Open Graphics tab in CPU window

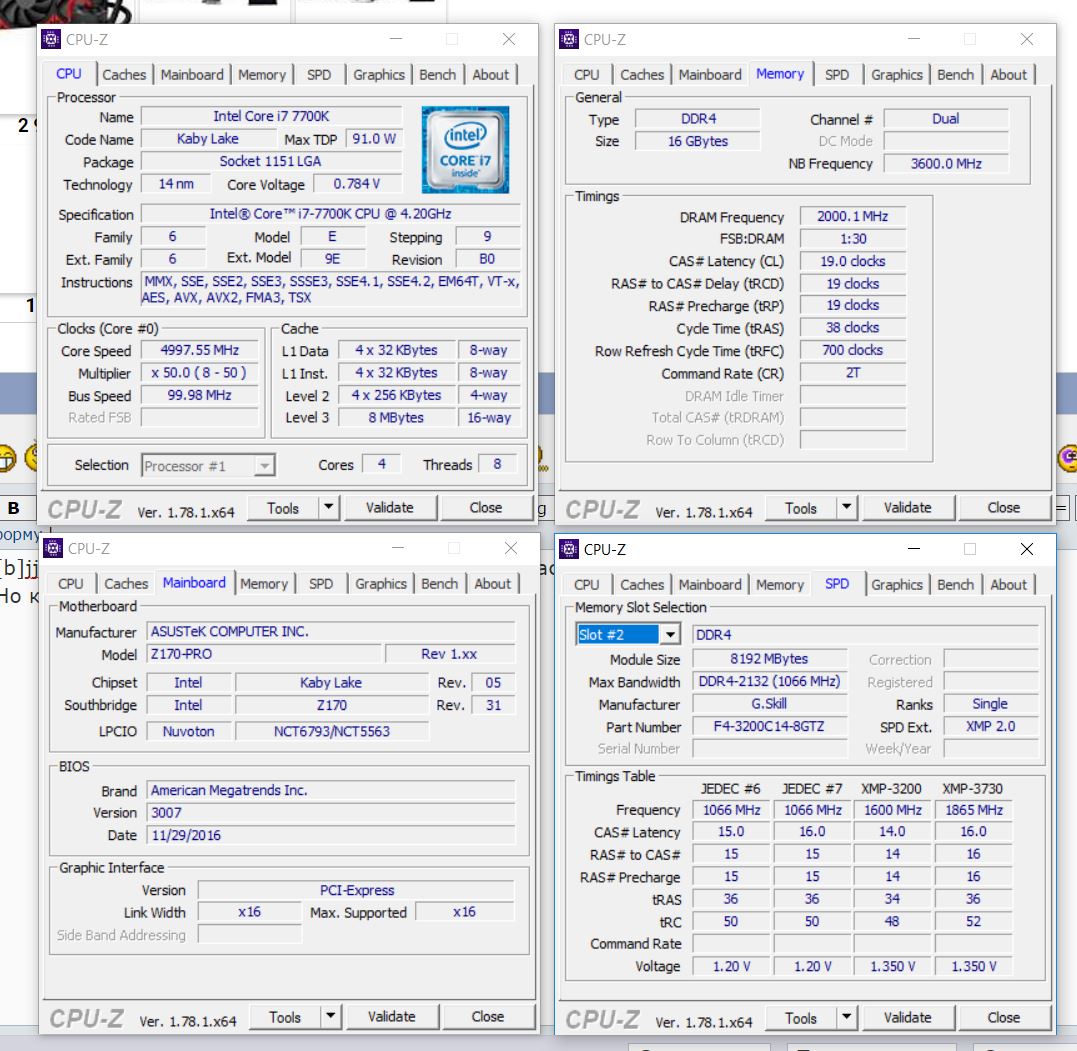point(378,74)
